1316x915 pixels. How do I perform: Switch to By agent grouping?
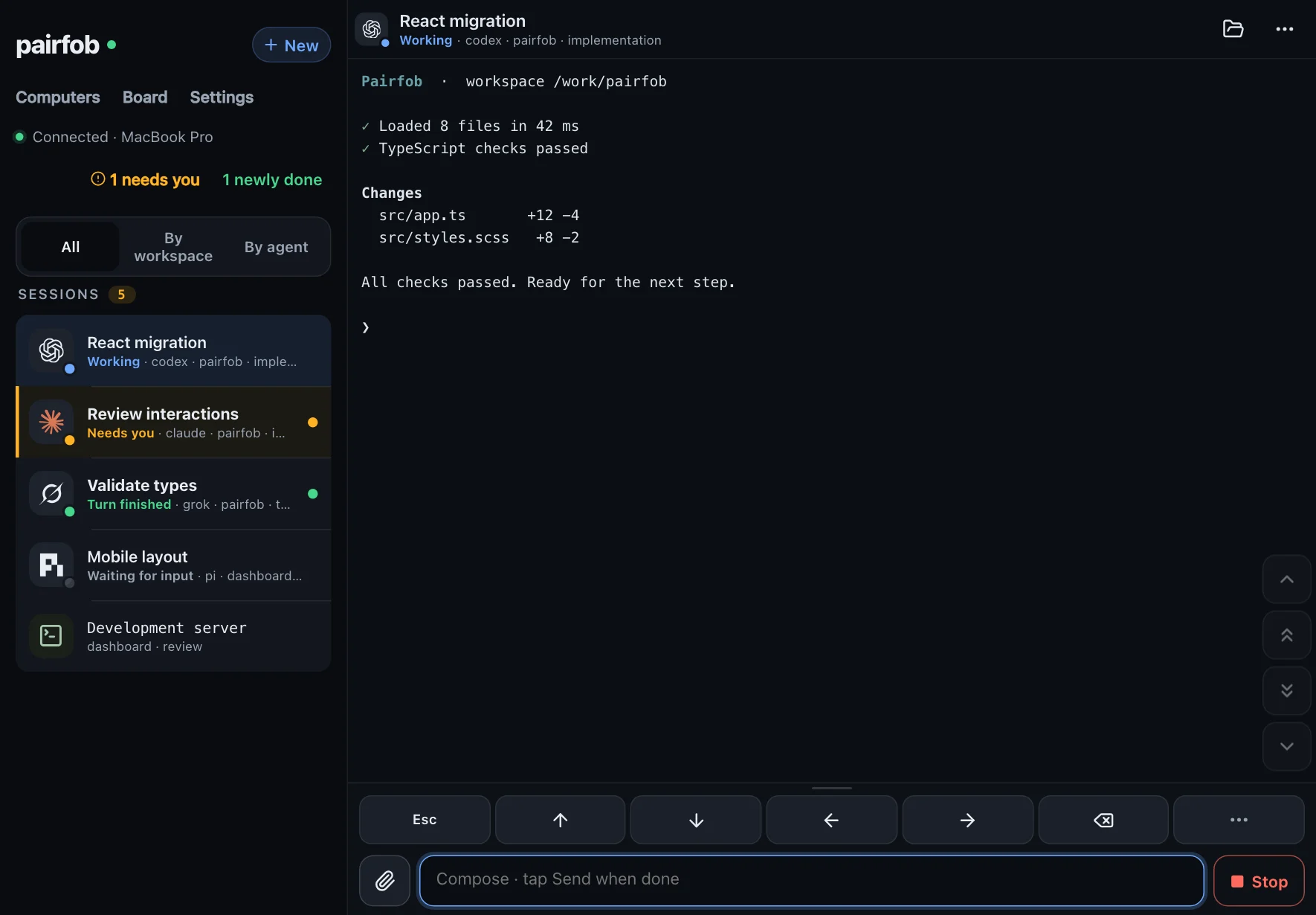pos(276,247)
